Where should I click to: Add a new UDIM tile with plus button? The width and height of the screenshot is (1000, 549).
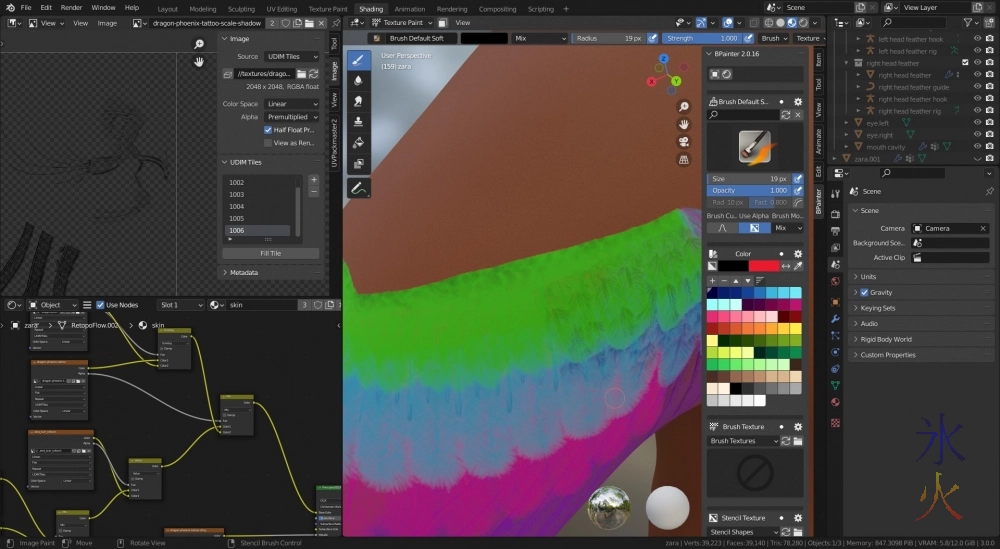pyautogui.click(x=313, y=180)
